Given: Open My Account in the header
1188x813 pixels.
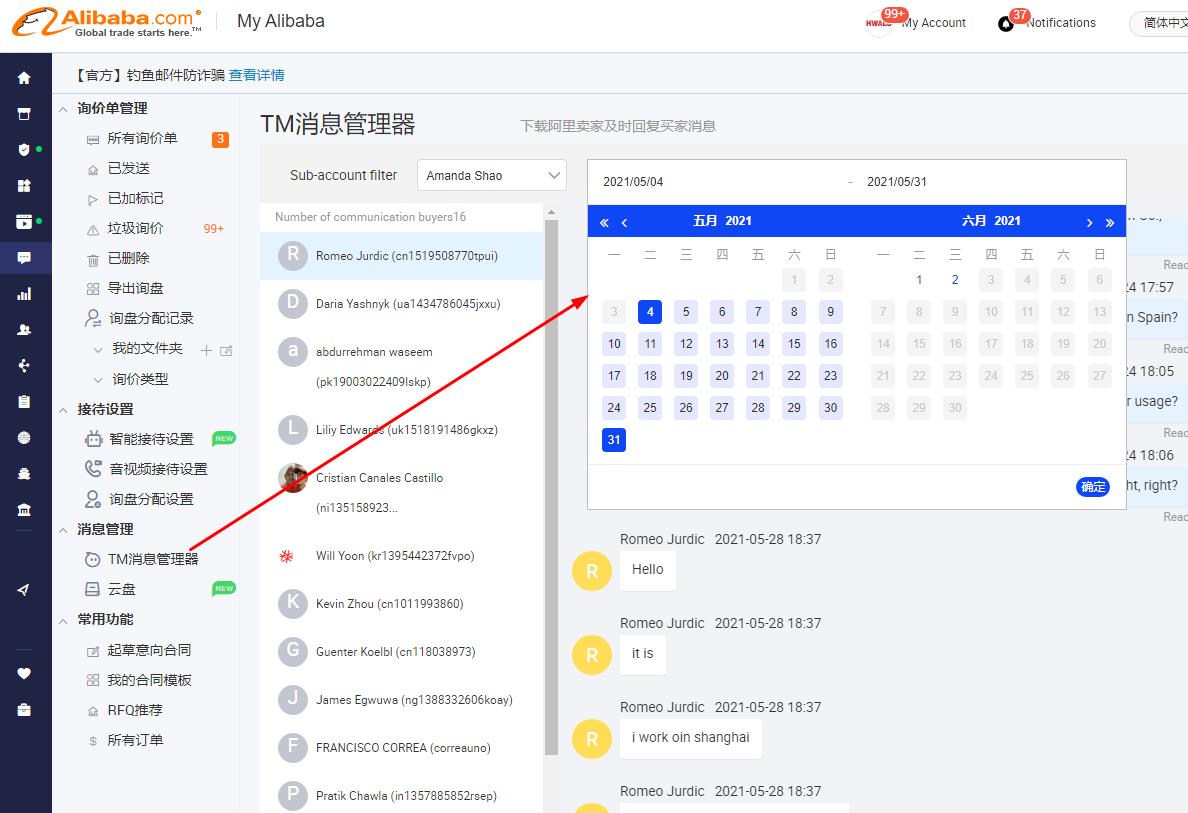Looking at the screenshot, I should coord(933,23).
